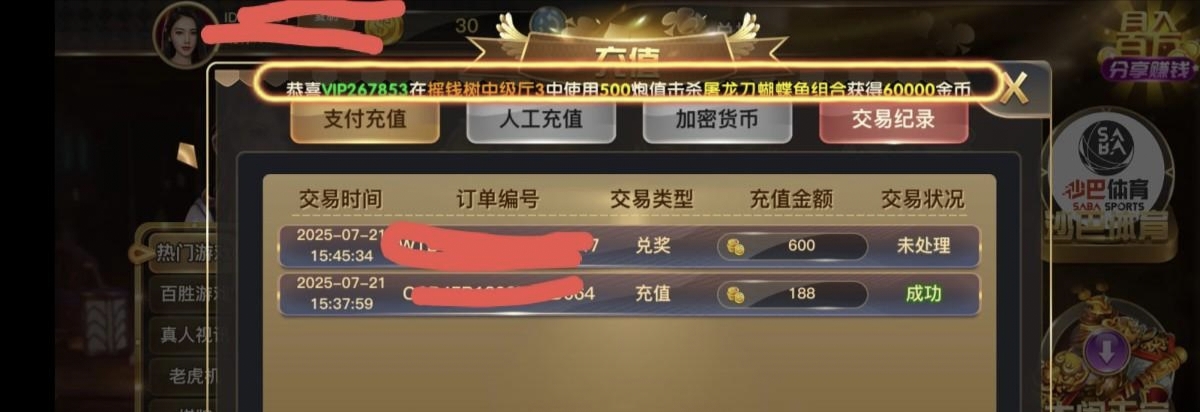Tap the gold coin icon in top bar
Viewport: 1200px width, 412px height.
(385, 30)
